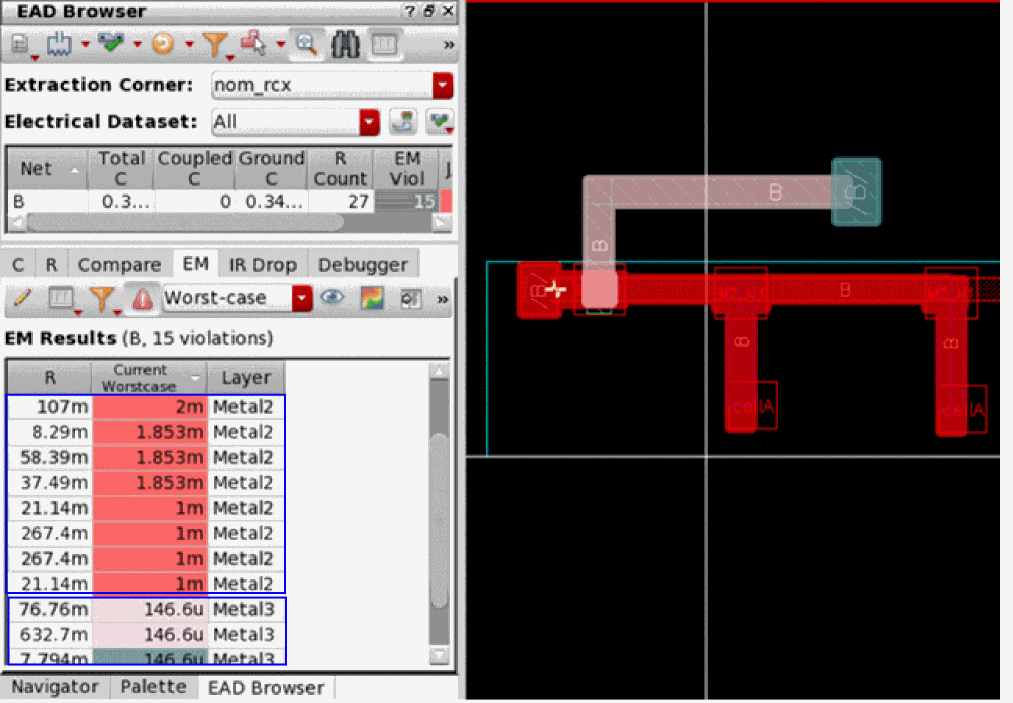This screenshot has height=703, width=1013.
Task: Switch to the Navigator panel tab
Action: point(55,688)
